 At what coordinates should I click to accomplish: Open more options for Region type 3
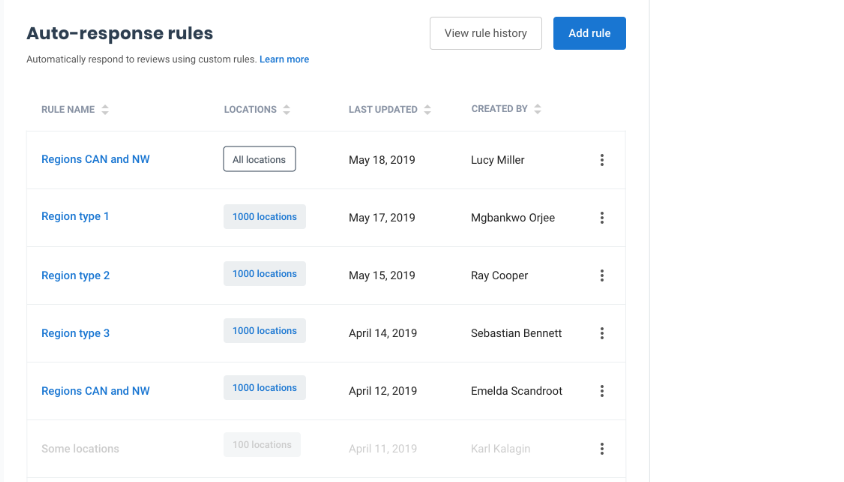[601, 333]
